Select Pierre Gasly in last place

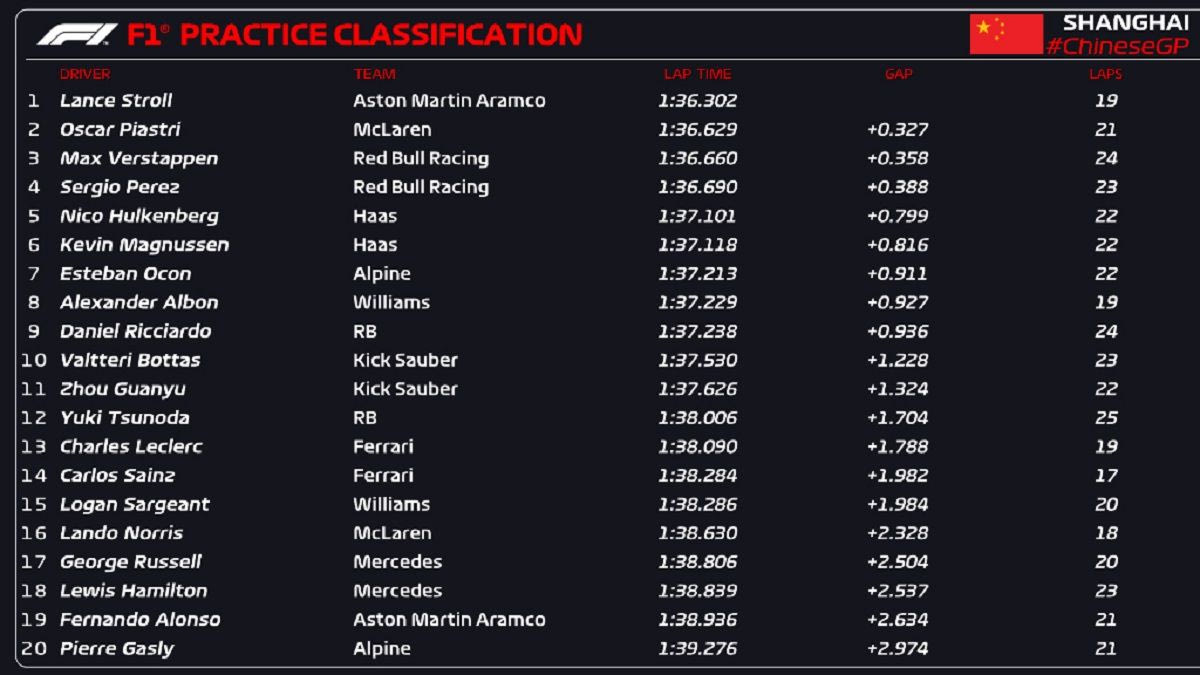coord(117,649)
